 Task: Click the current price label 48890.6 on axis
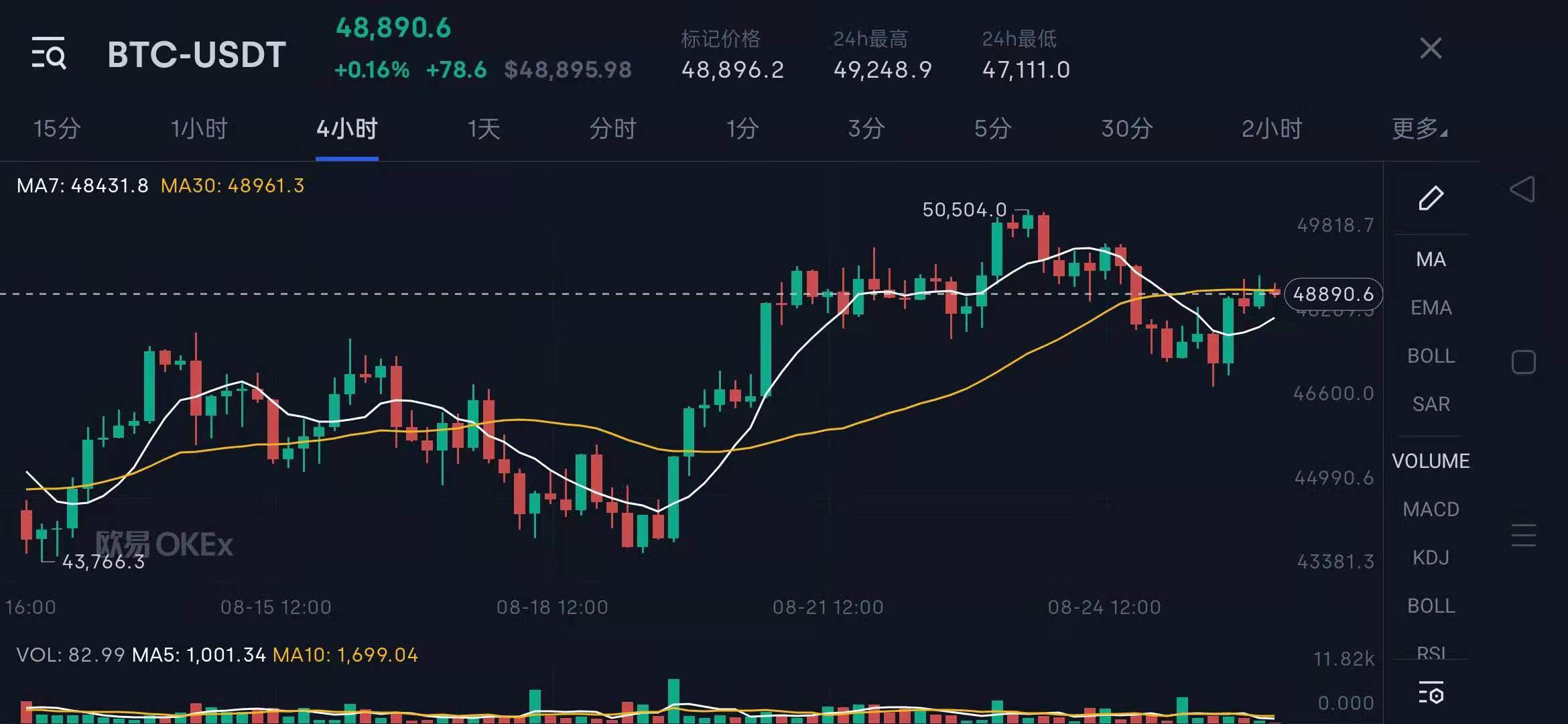(x=1333, y=294)
